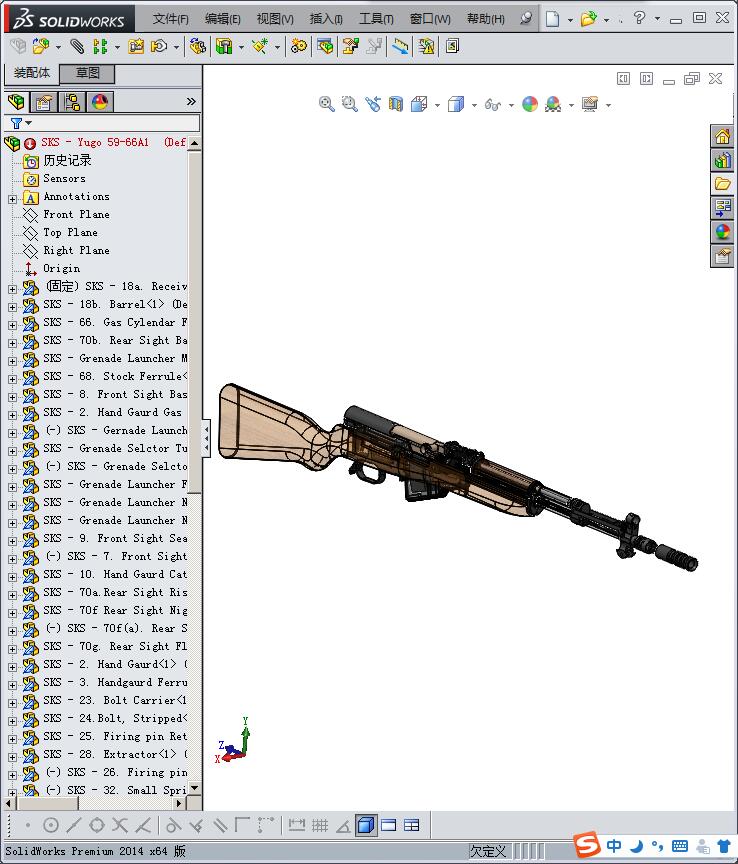Click View Orientation cube icon
This screenshot has width=738, height=864.
pyautogui.click(x=419, y=104)
